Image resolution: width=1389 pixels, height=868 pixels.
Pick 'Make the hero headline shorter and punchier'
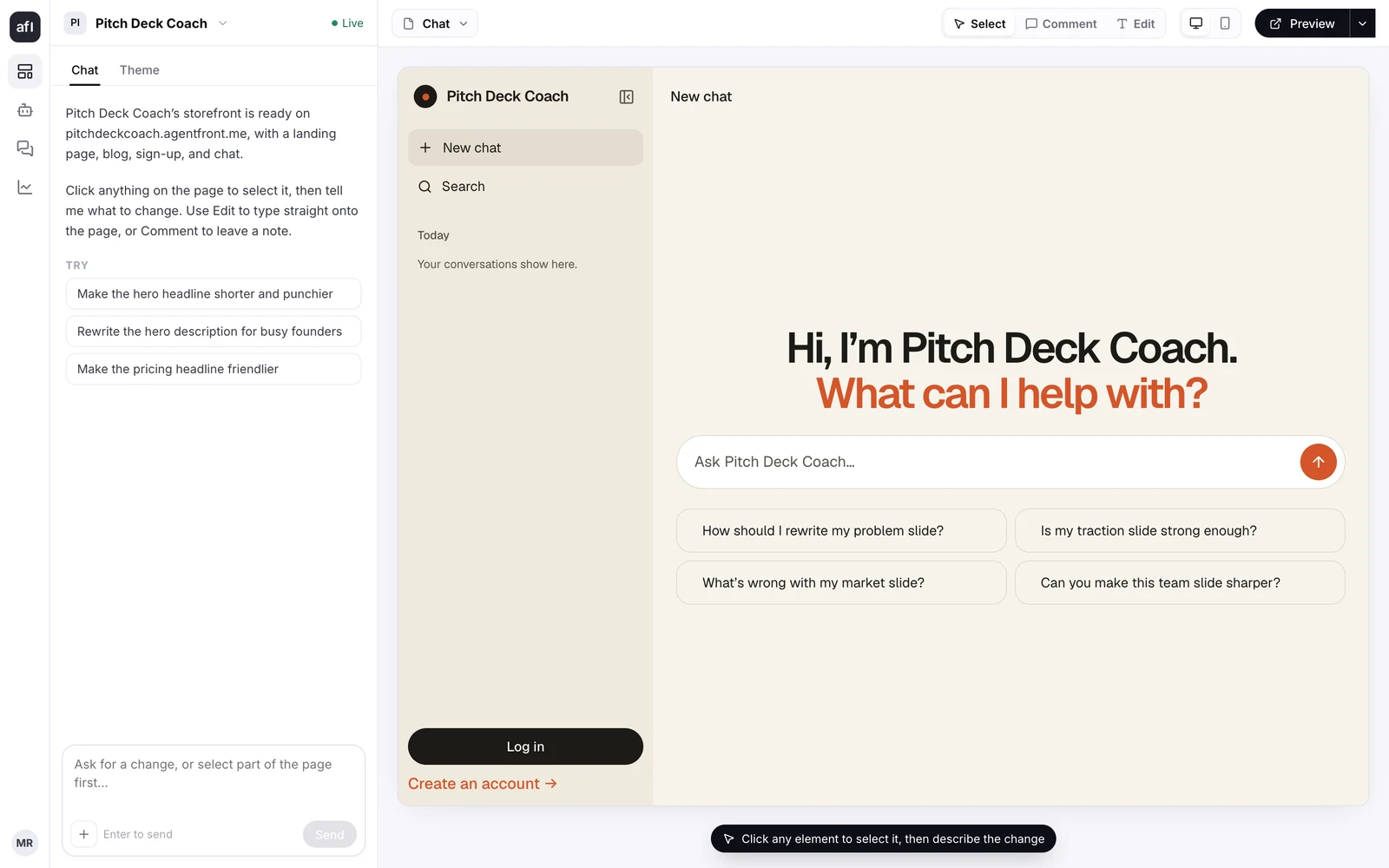coord(214,293)
